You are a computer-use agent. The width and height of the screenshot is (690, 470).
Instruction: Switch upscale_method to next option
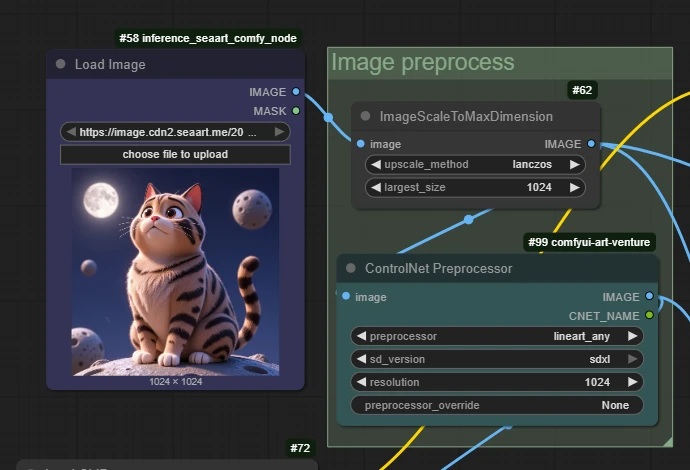pos(575,165)
